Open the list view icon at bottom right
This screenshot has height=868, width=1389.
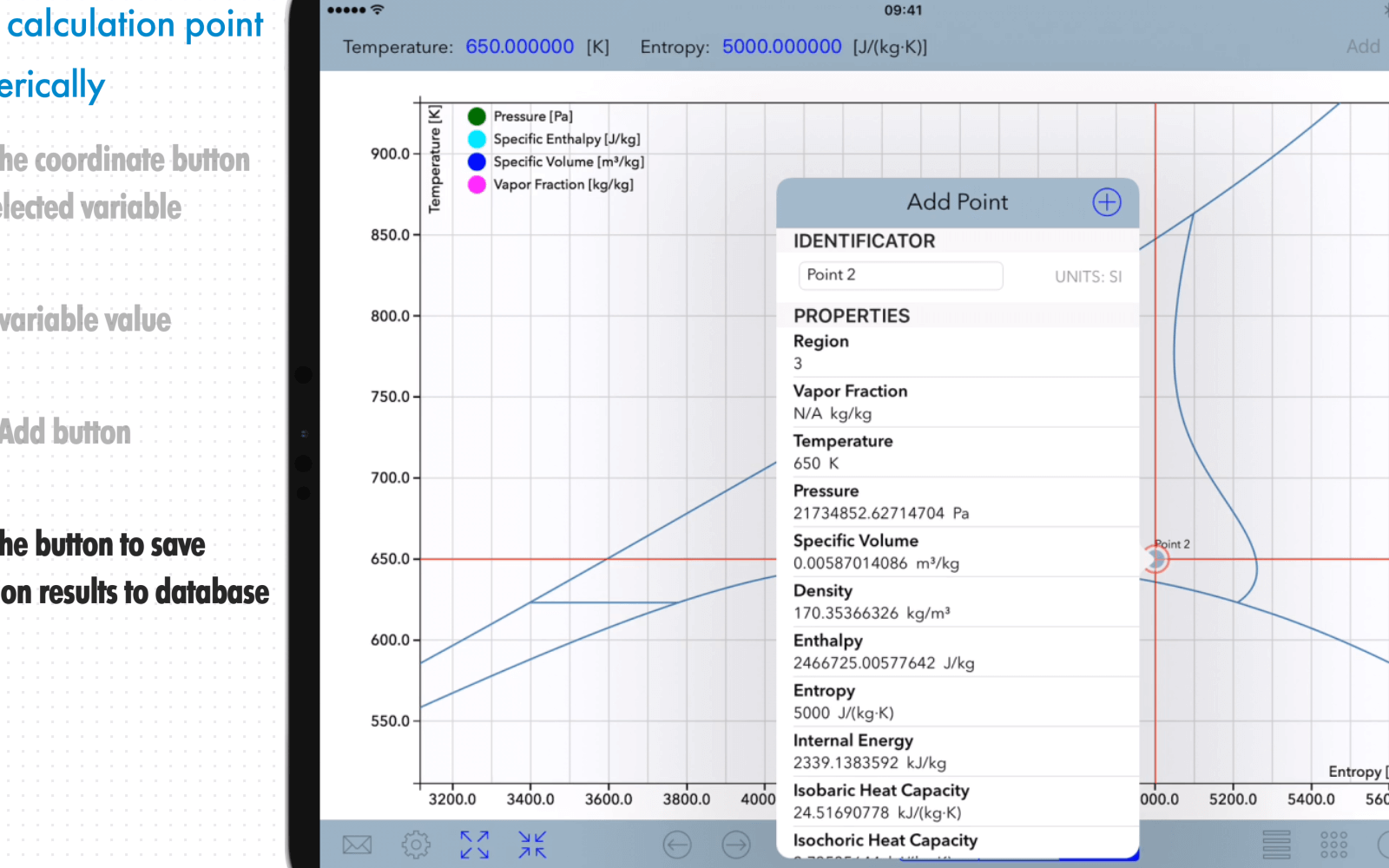(1275, 843)
